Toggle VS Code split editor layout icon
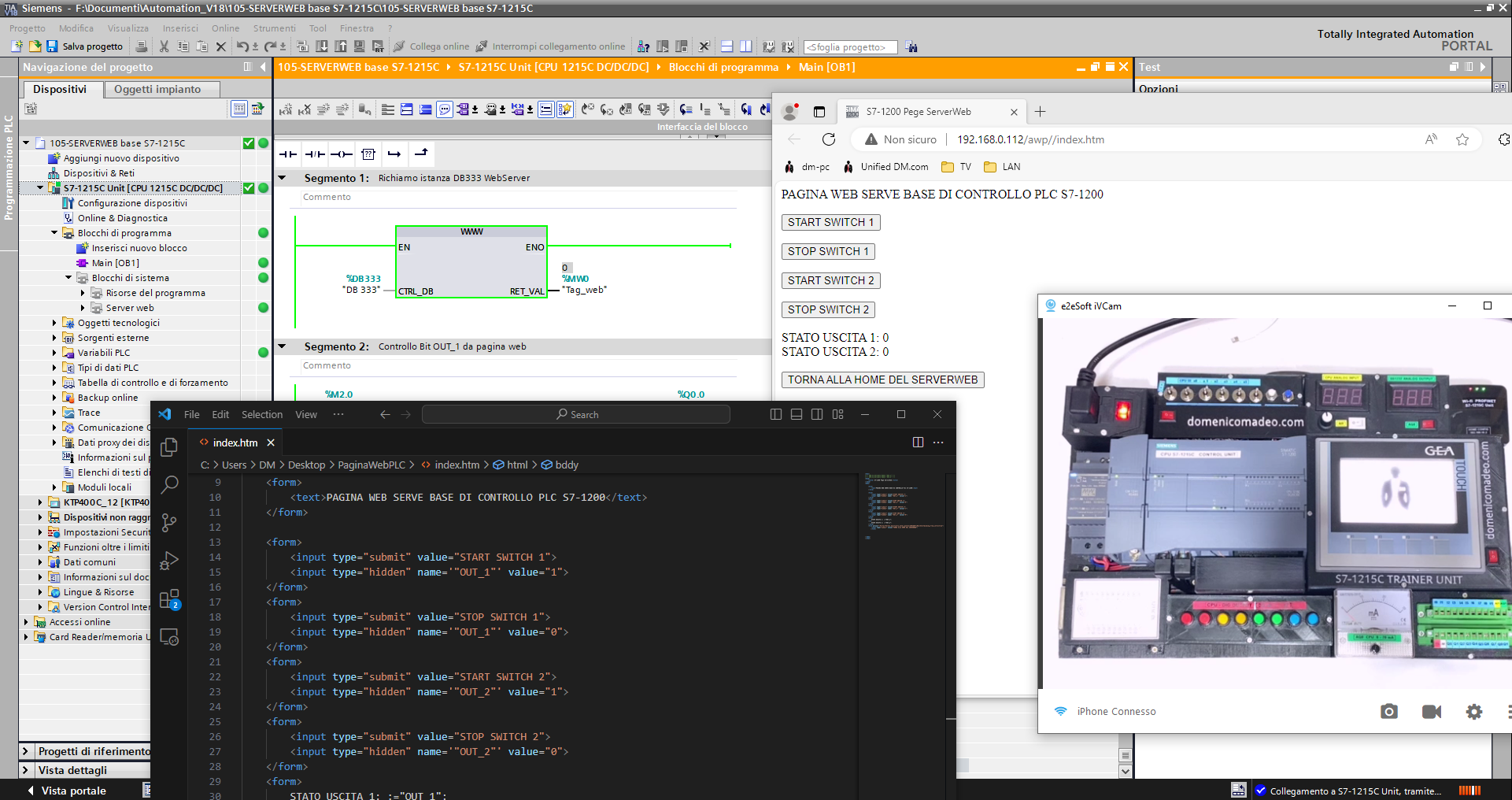 [x=917, y=443]
